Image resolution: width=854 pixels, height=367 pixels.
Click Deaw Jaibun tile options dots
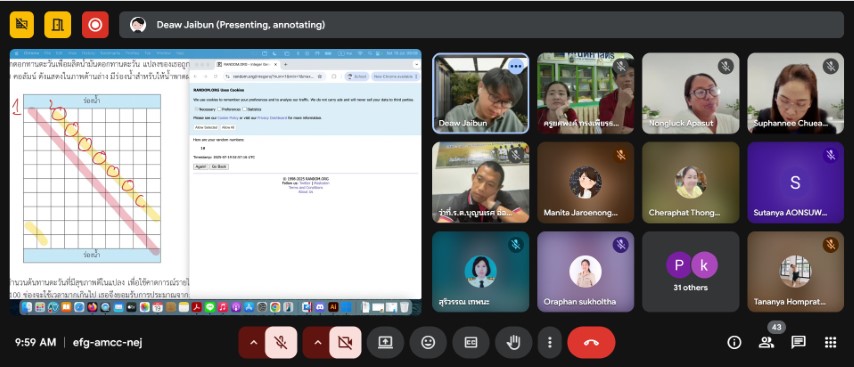(x=515, y=66)
